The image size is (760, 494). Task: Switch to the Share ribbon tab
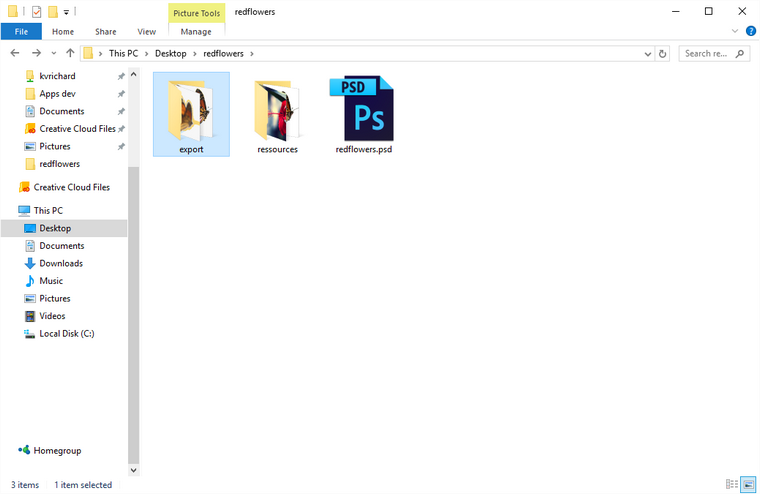[x=106, y=32]
